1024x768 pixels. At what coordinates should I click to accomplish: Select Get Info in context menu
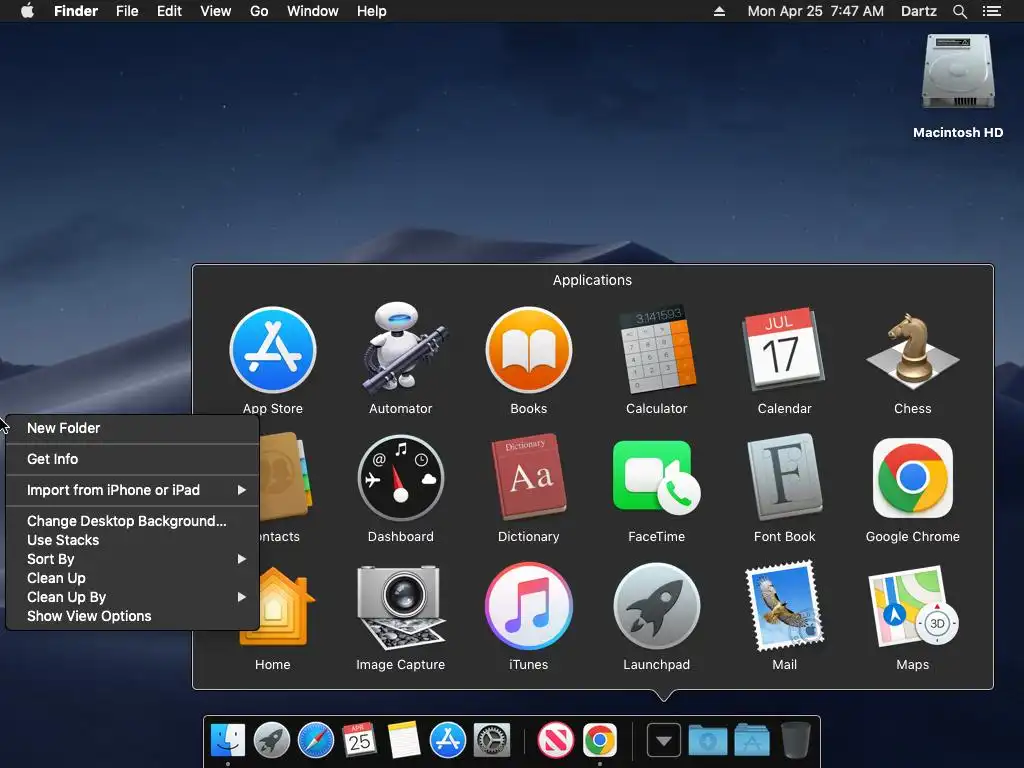(x=133, y=459)
